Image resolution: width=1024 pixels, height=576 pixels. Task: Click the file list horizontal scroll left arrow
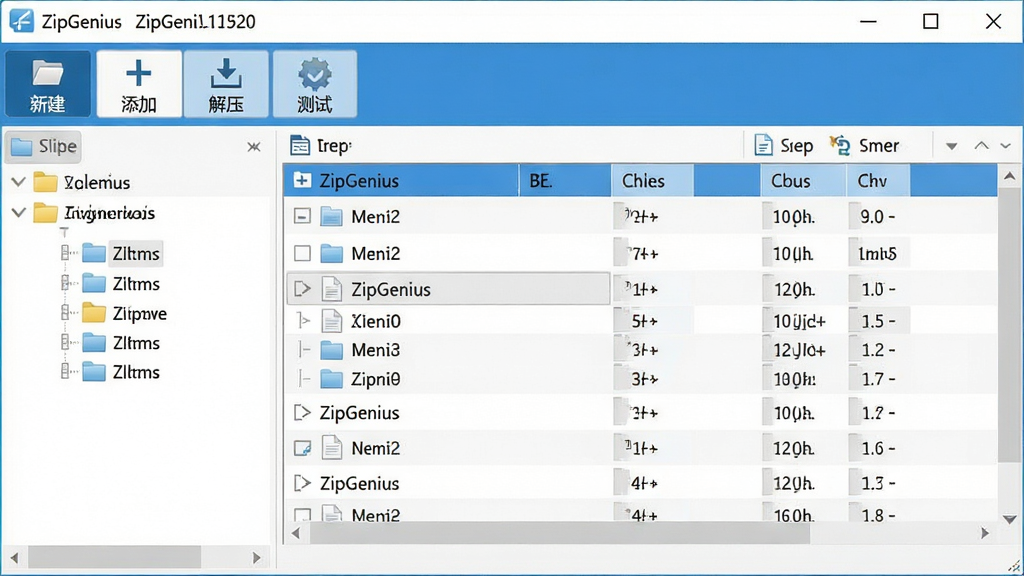click(x=296, y=534)
